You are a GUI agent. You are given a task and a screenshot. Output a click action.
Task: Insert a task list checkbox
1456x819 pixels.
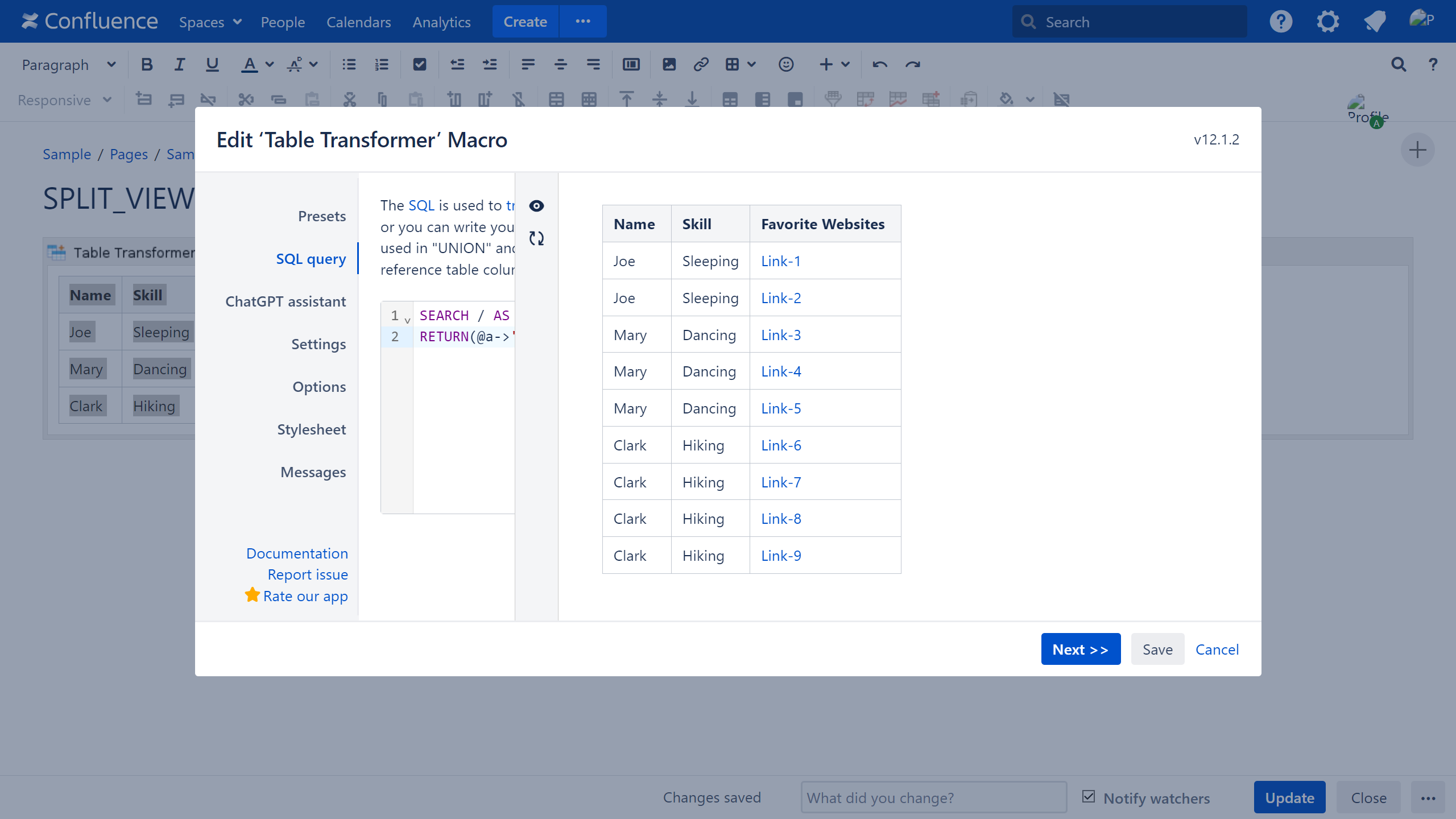pos(420,64)
